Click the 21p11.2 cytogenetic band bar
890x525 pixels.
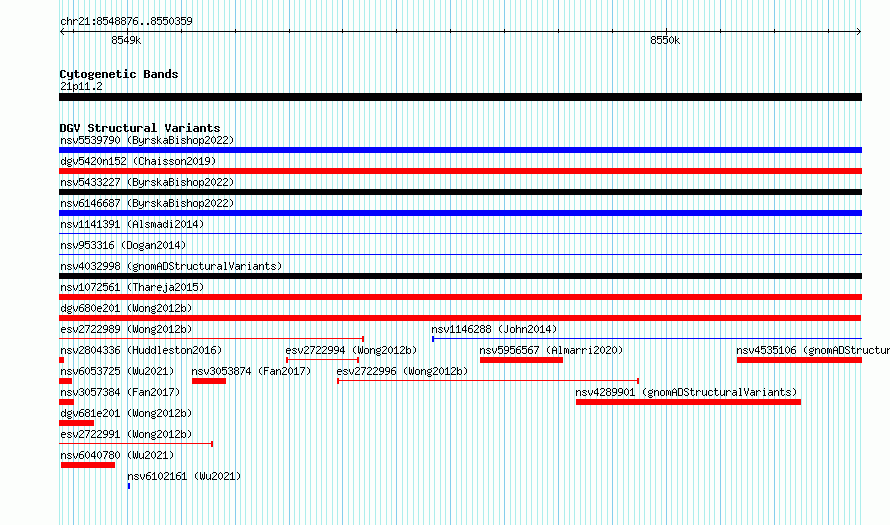[x=460, y=97]
